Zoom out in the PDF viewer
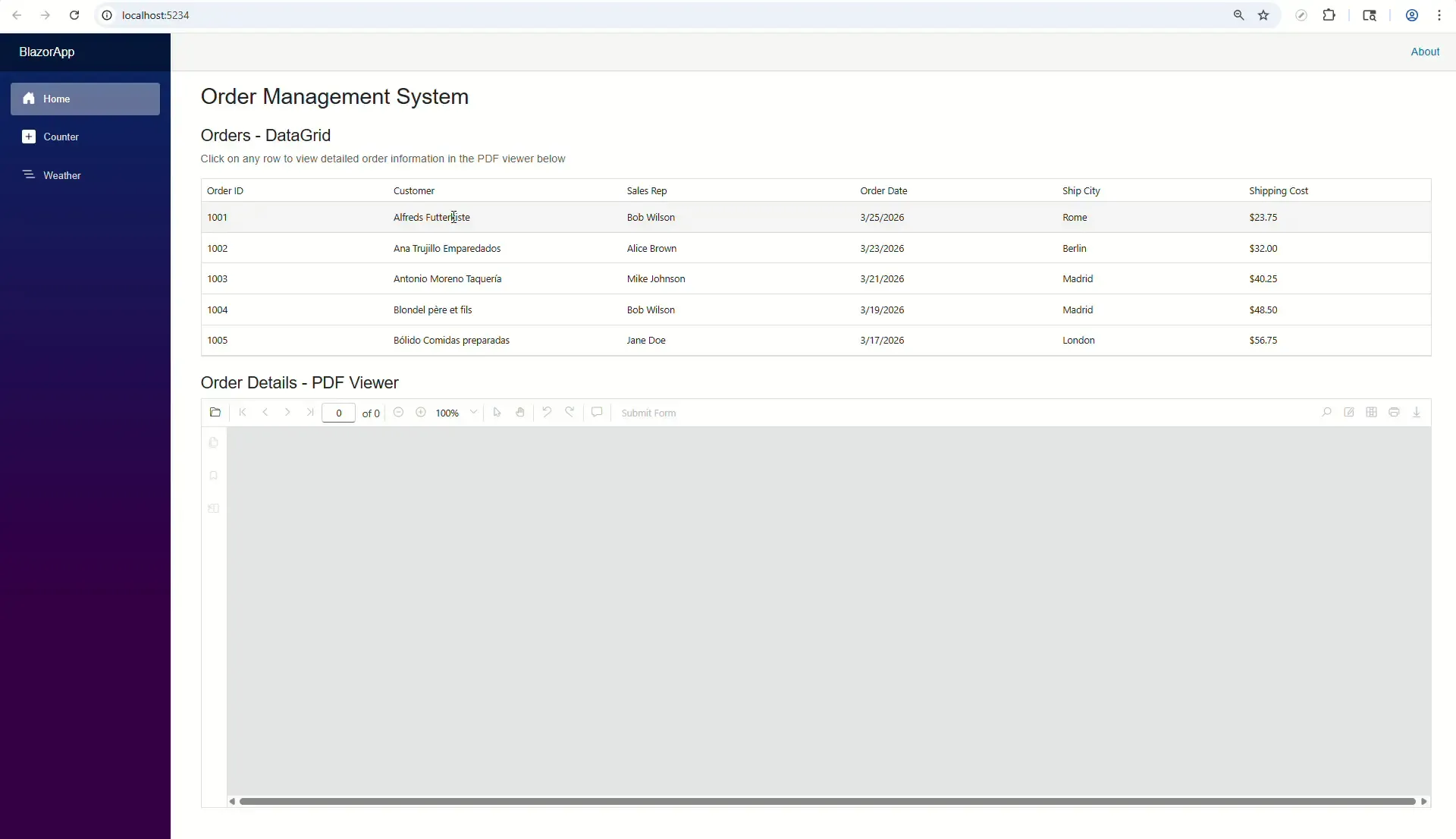This screenshot has height=839, width=1456. click(398, 413)
